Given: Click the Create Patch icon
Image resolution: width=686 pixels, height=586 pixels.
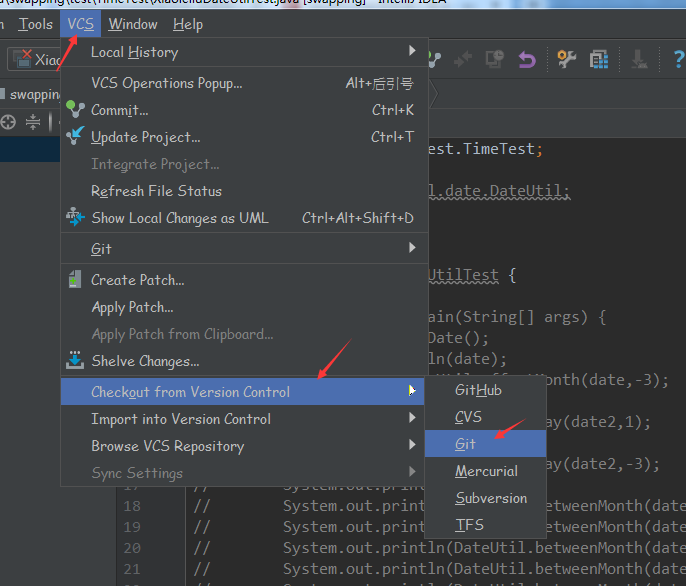Looking at the screenshot, I should (x=75, y=279).
